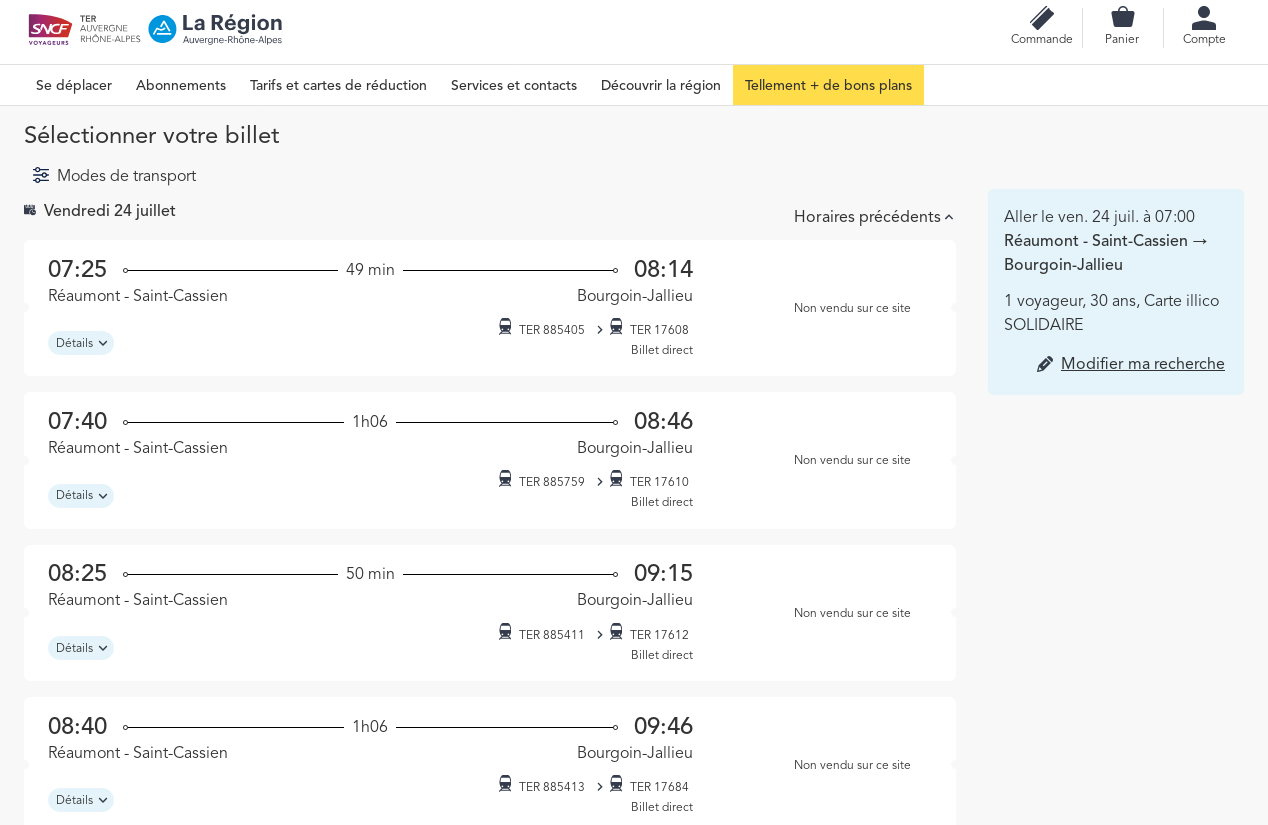Click the train icon beside TER 17612
Viewport: 1268px width, 825px height.
click(616, 632)
